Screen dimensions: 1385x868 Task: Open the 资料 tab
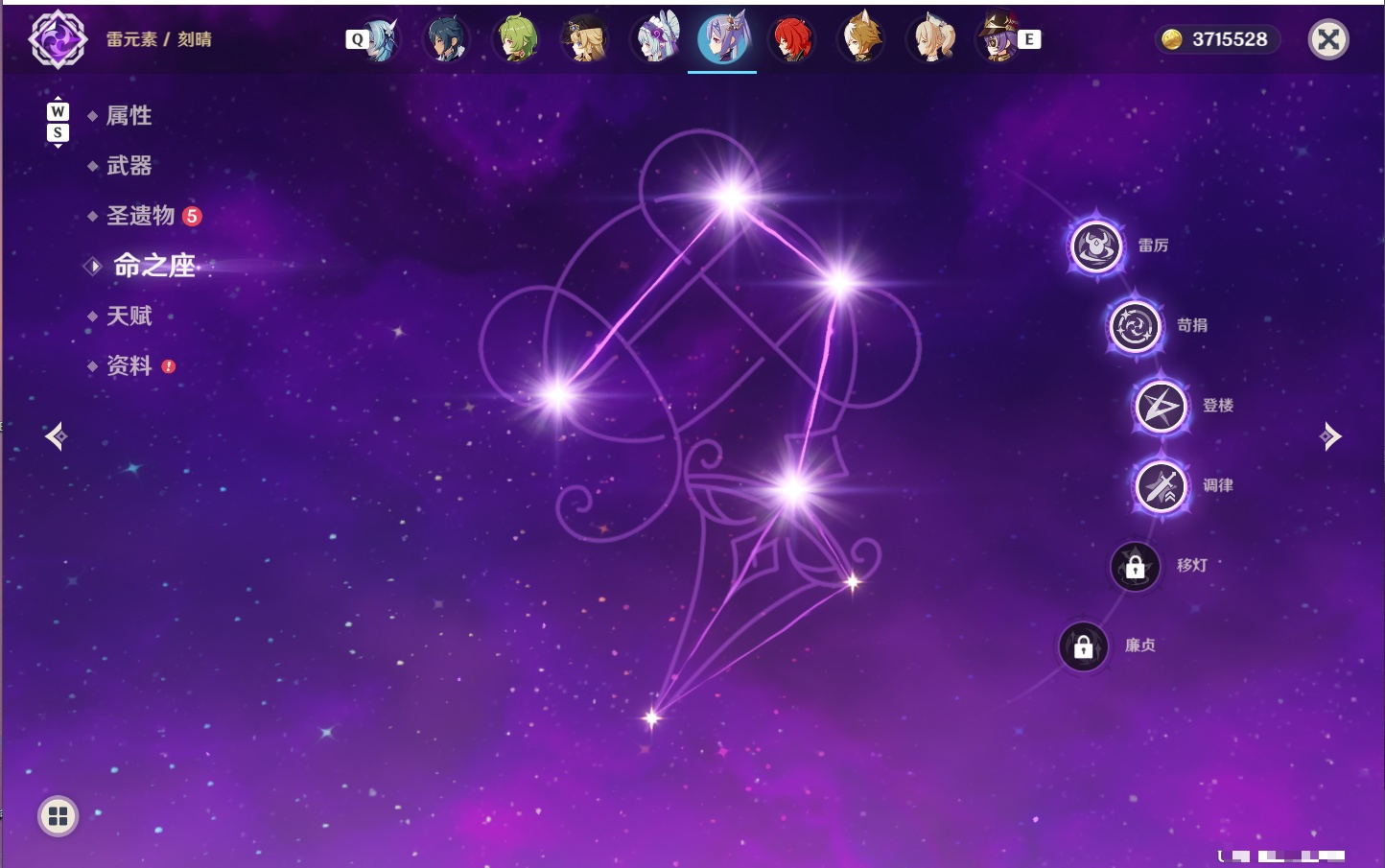tap(129, 365)
